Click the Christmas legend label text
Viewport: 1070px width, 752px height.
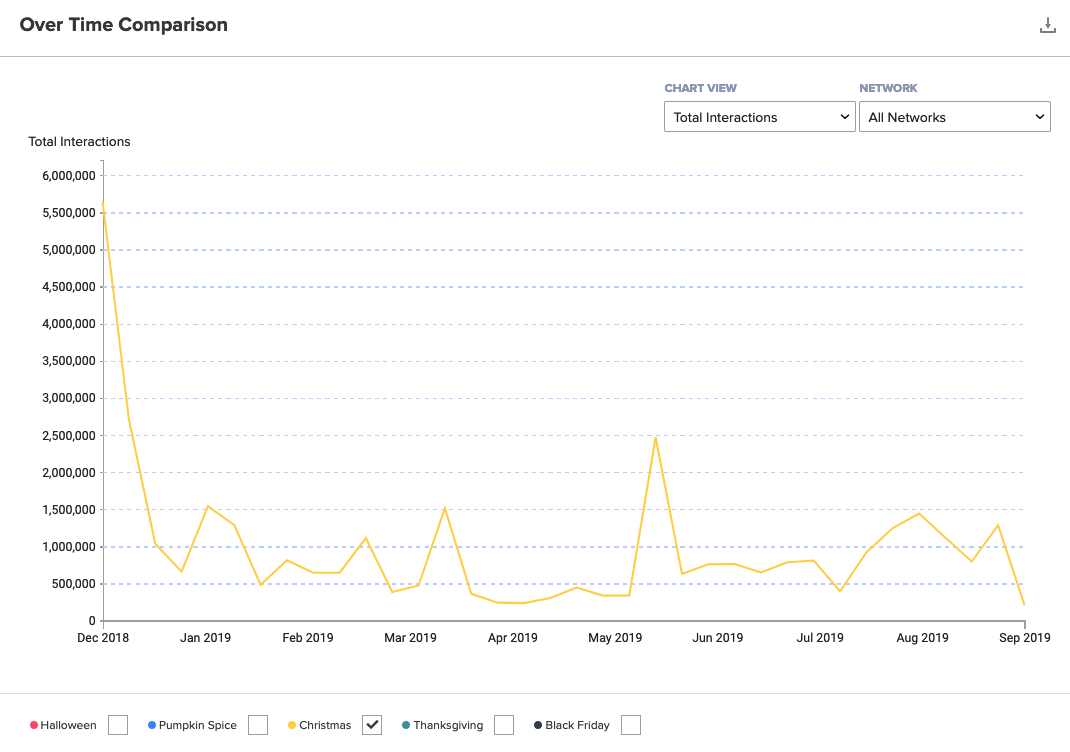click(325, 725)
